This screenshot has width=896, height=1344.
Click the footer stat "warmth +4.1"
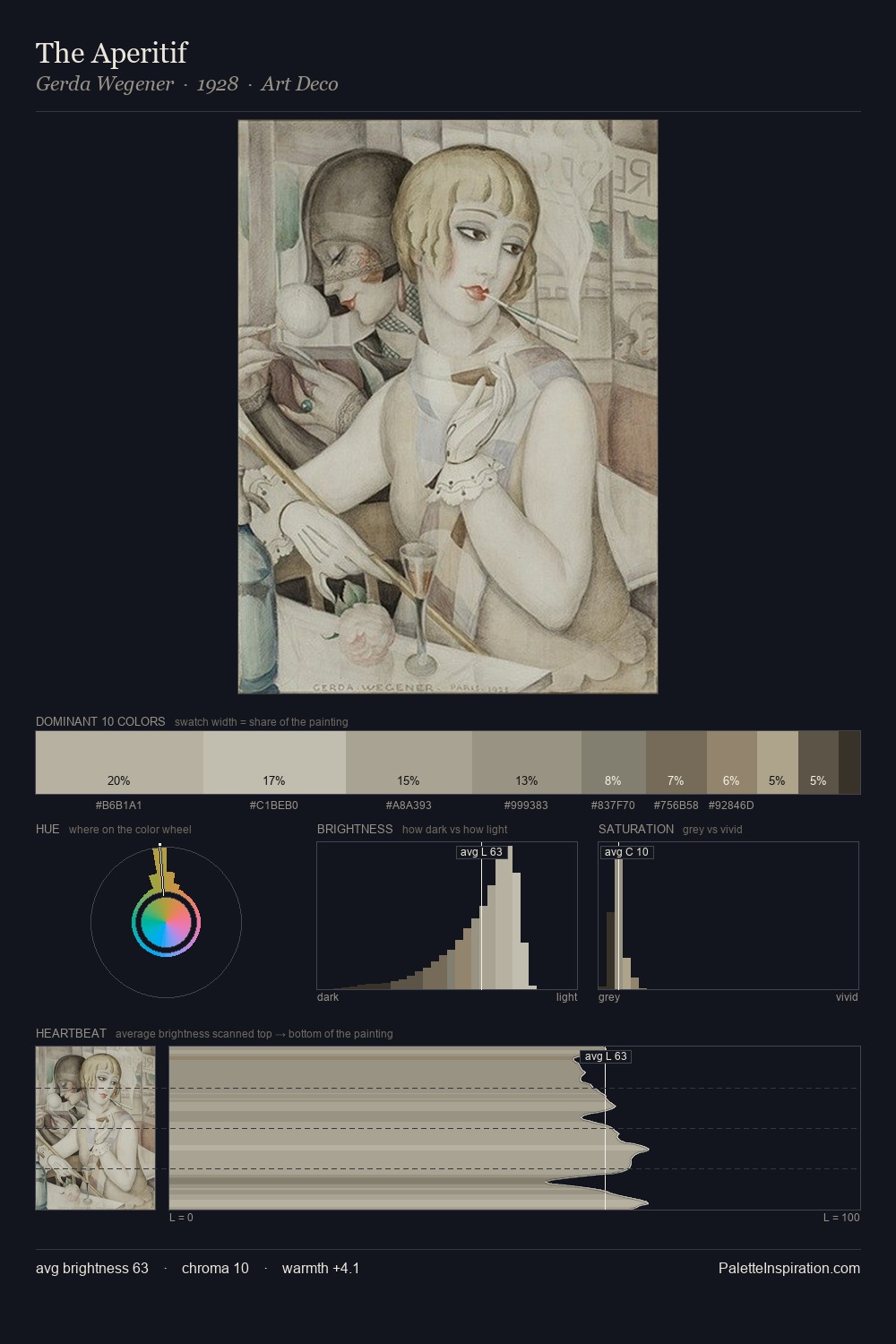(321, 1268)
